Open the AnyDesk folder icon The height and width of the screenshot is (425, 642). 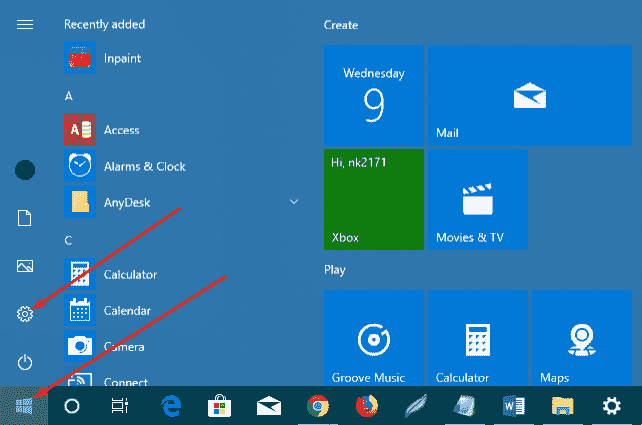pyautogui.click(x=80, y=201)
